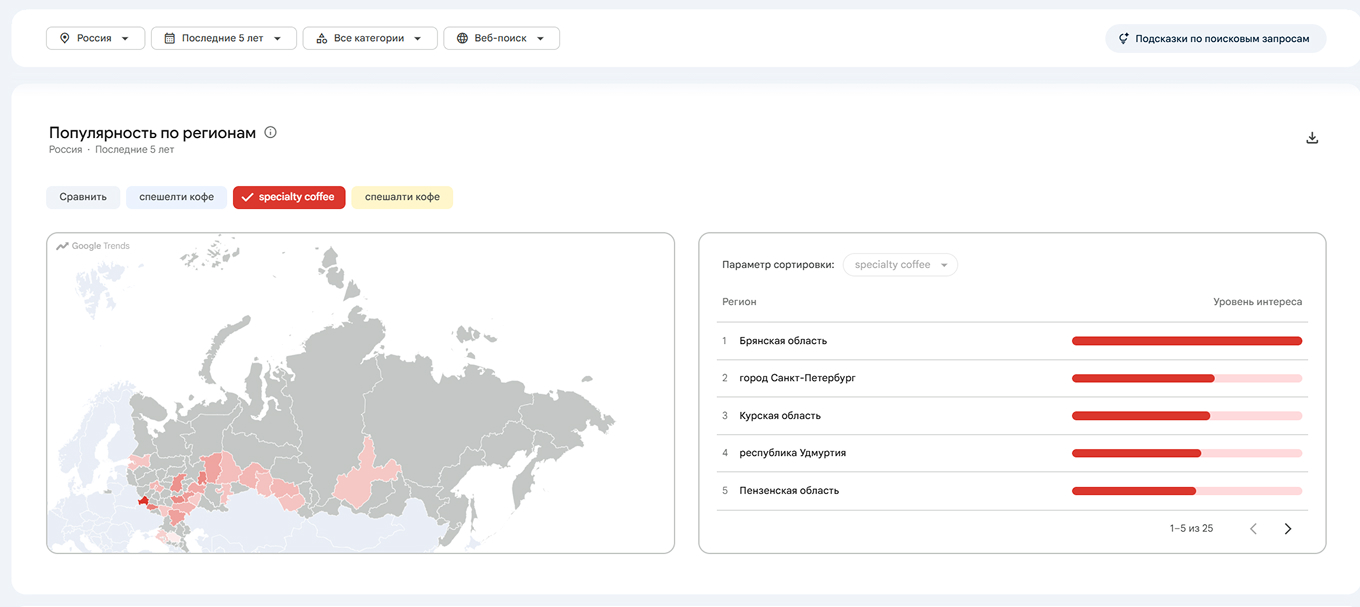
Task: Click the interest bar for Пензенская область
Action: click(1187, 491)
